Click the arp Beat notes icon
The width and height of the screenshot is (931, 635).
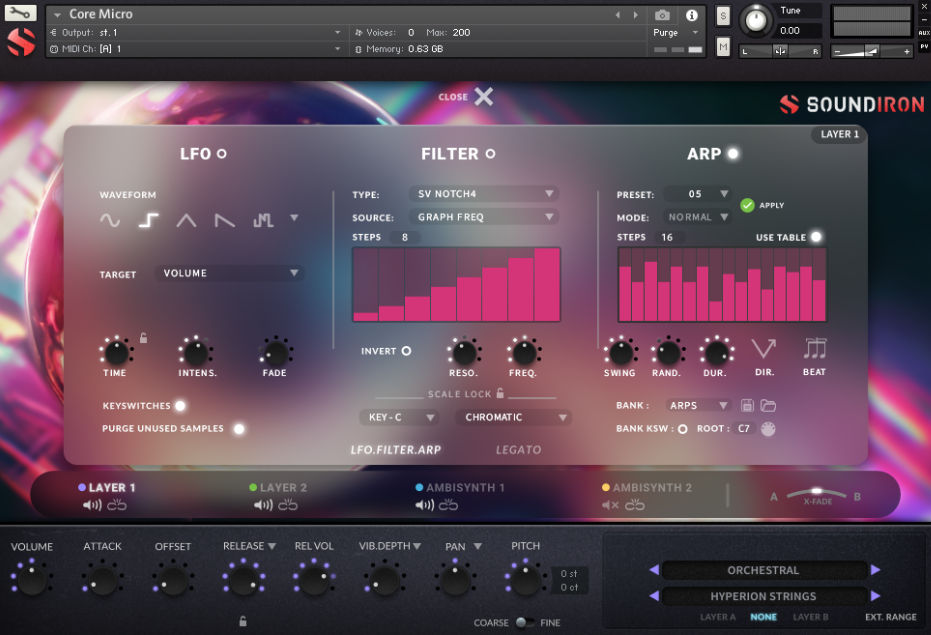click(x=815, y=349)
